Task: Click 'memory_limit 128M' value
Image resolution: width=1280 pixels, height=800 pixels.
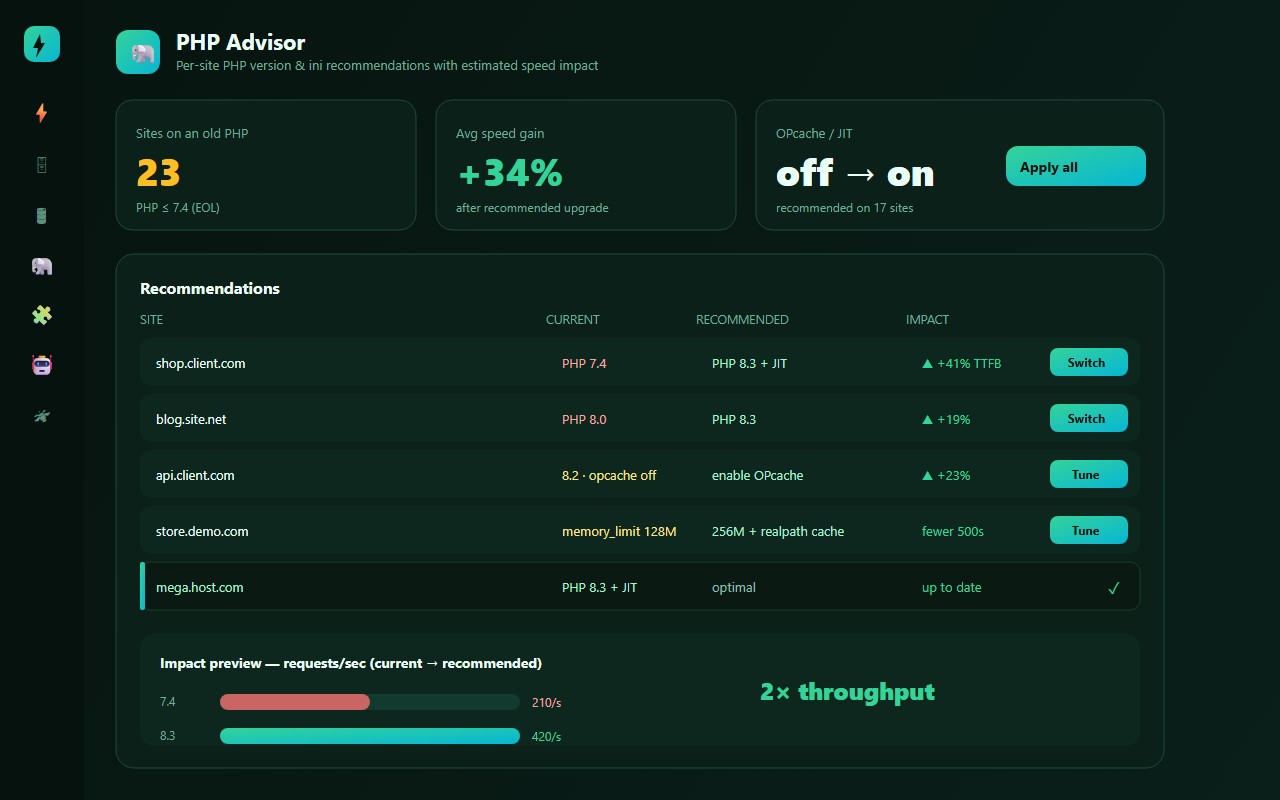Action: tap(619, 532)
